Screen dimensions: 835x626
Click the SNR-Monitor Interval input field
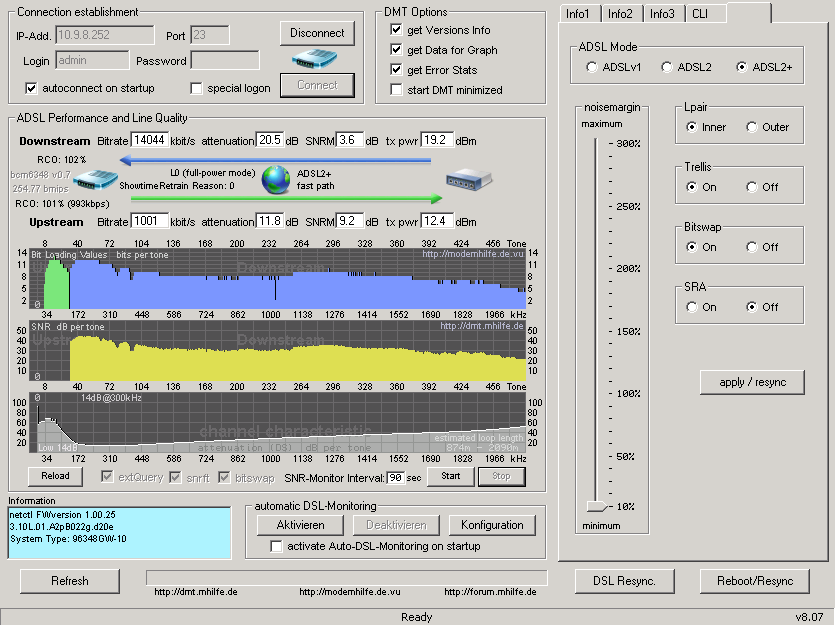[x=393, y=477]
